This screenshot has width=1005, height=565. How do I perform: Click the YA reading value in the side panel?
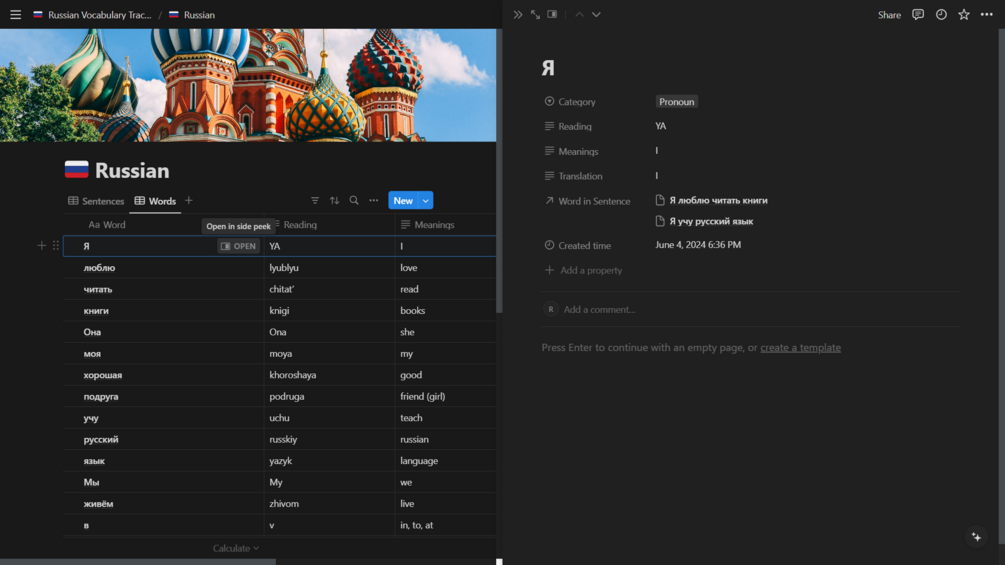point(661,126)
